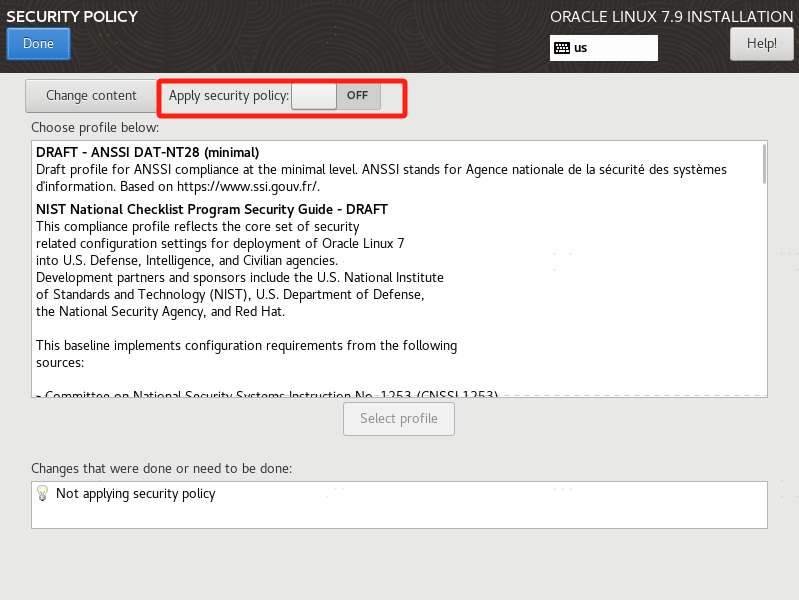Select NIST National Checklist Program Security Guide profile

[x=212, y=210]
